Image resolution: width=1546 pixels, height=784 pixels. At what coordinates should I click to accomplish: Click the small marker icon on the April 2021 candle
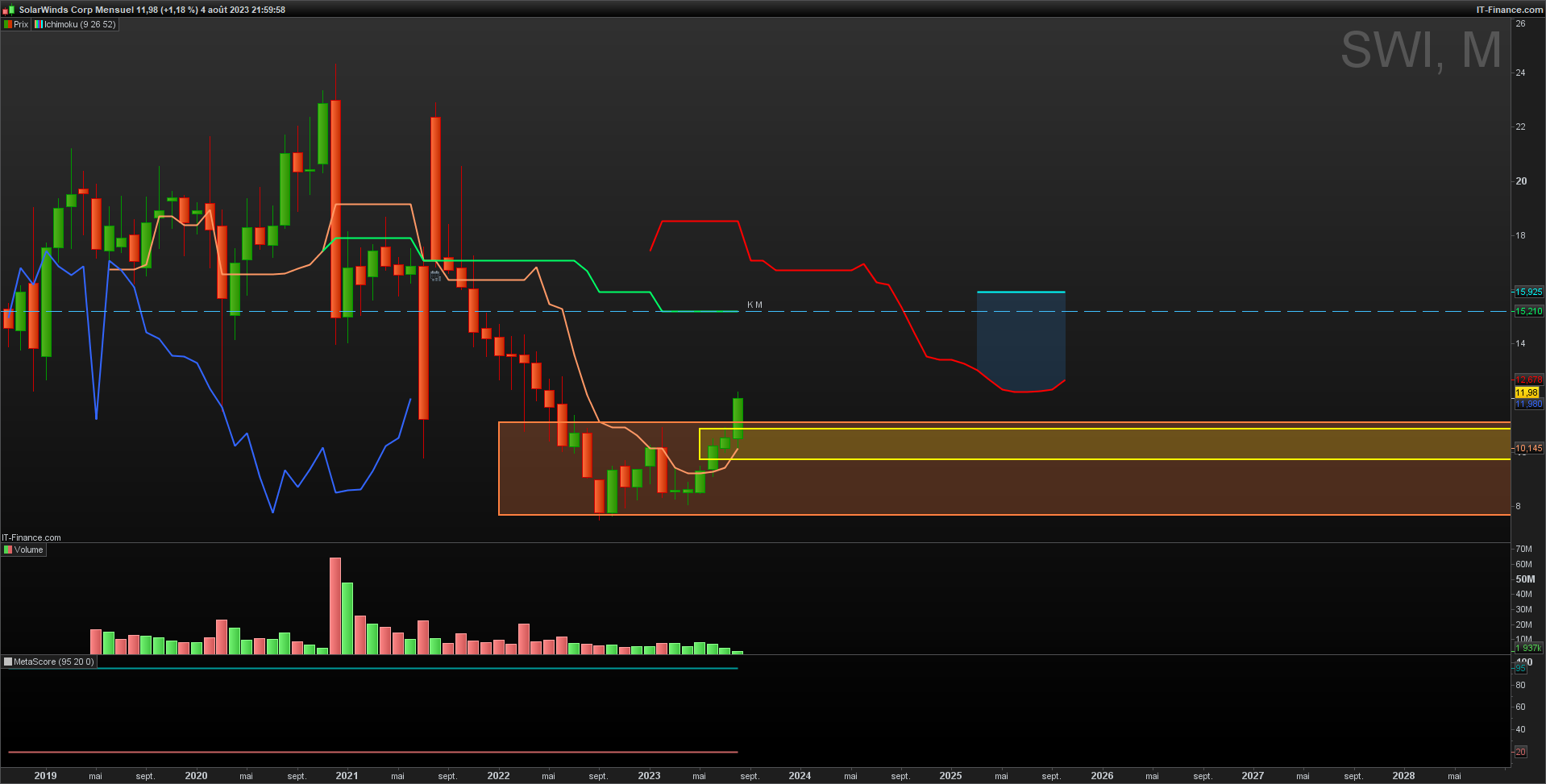[435, 275]
